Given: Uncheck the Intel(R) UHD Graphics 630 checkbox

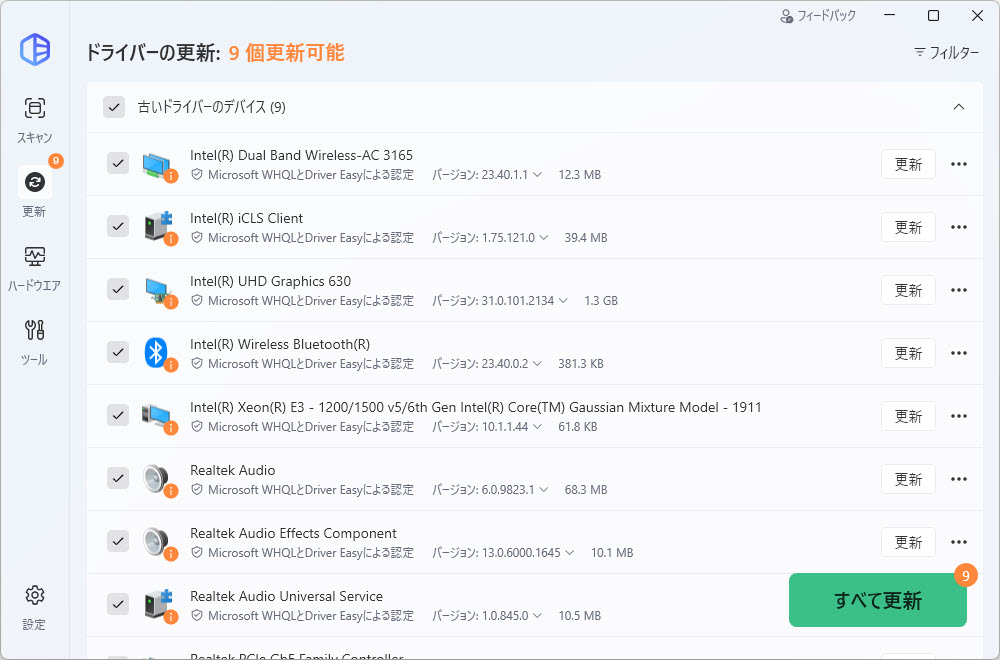Looking at the screenshot, I should tap(118, 290).
